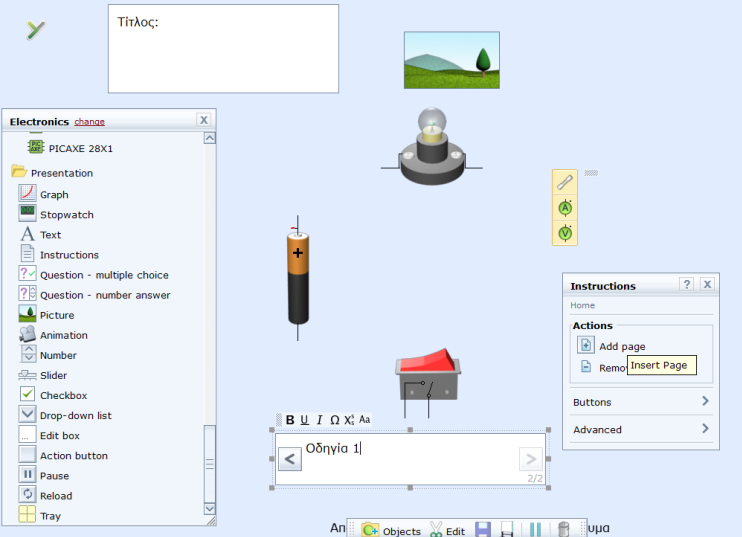Open help for Instructions panel

(x=687, y=284)
